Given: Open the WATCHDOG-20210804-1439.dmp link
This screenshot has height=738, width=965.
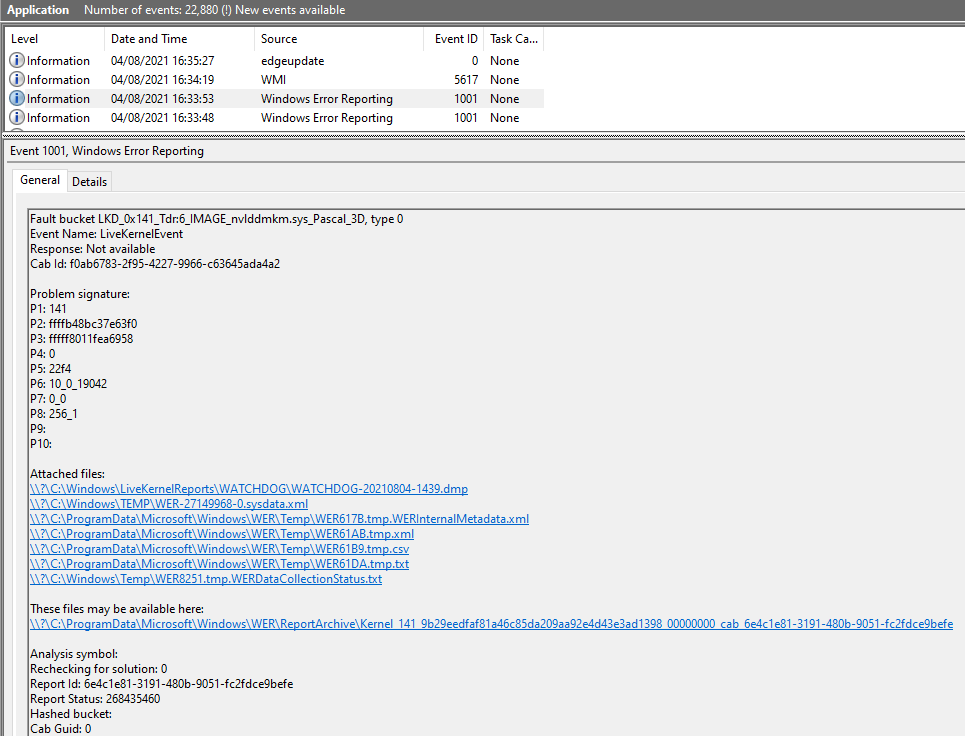Looking at the screenshot, I should [249, 489].
